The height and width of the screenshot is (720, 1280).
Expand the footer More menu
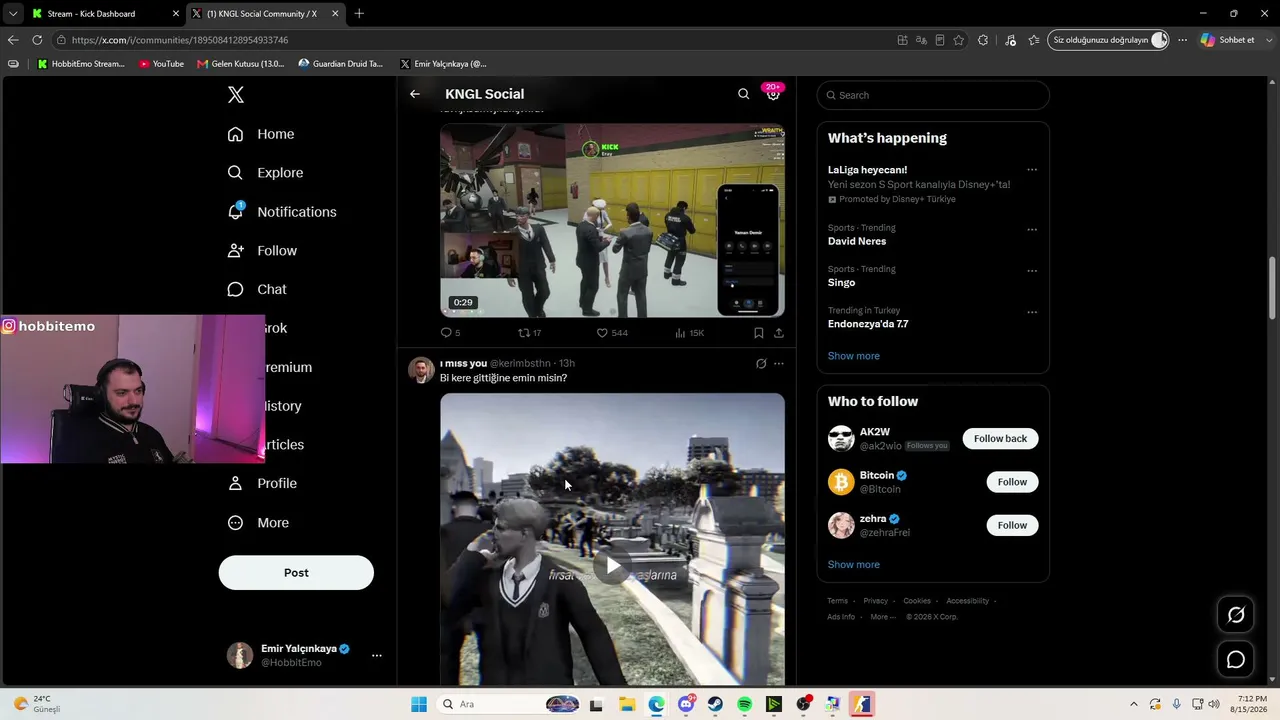tap(883, 617)
